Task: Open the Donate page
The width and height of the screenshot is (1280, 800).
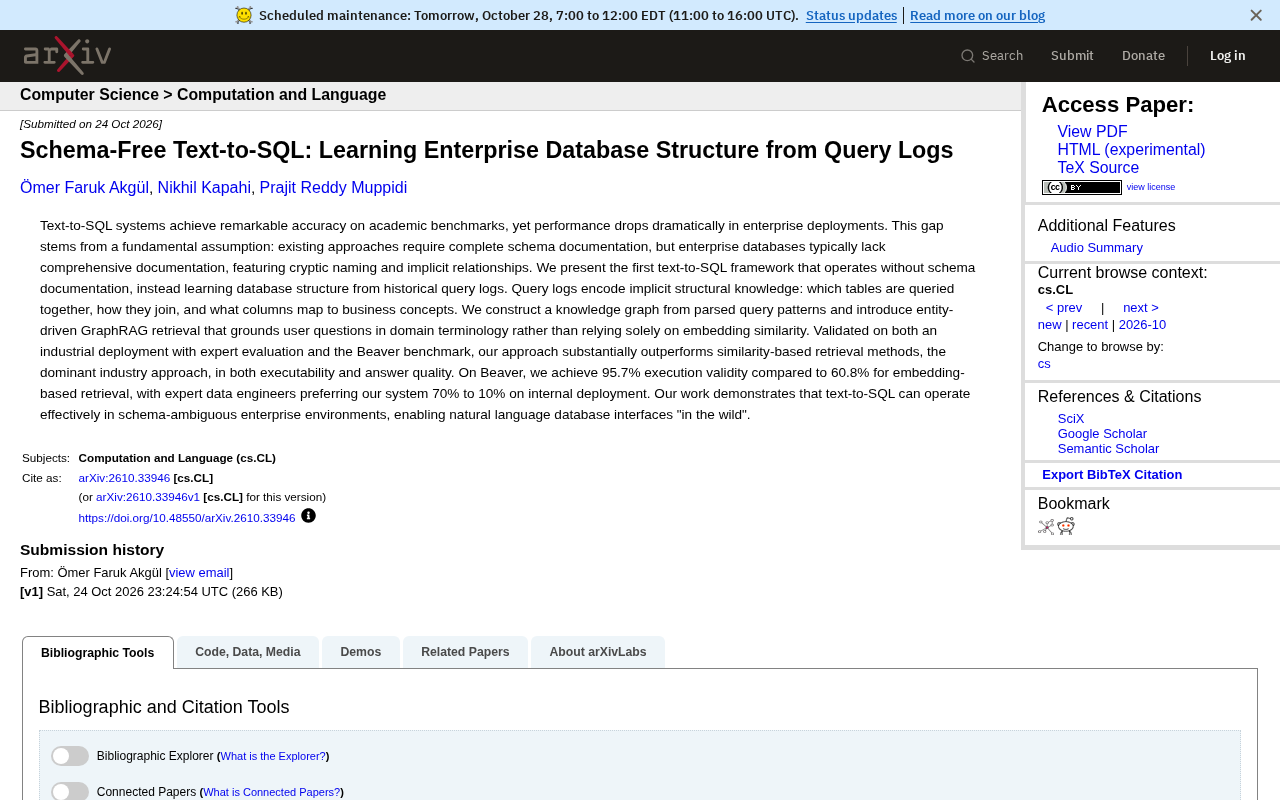Action: click(1143, 56)
